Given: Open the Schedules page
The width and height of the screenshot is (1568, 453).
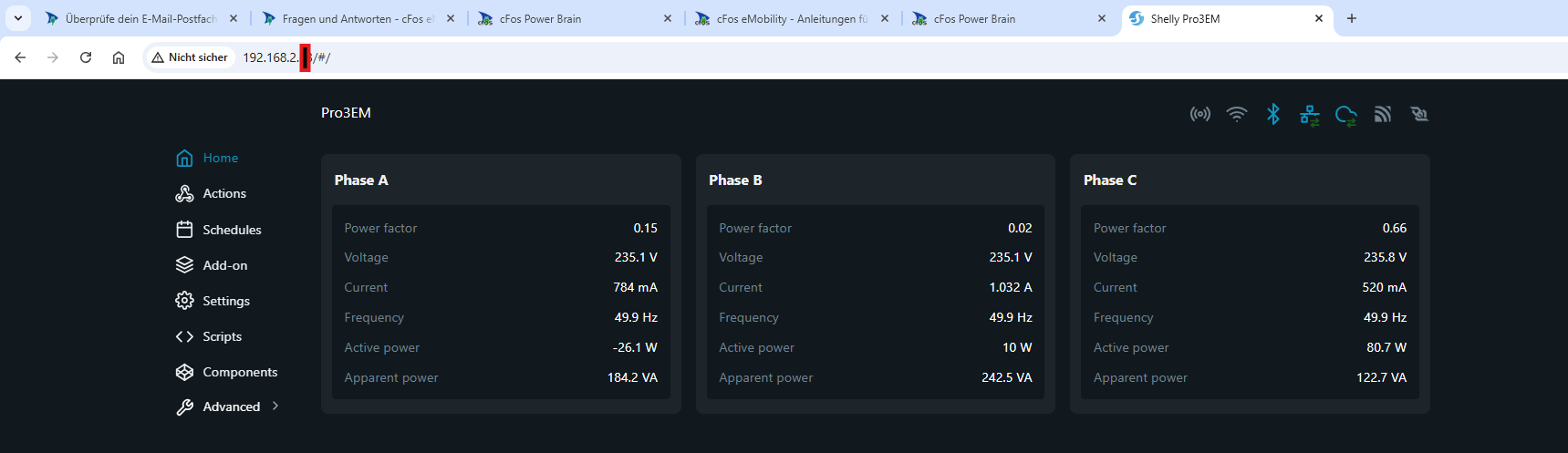Looking at the screenshot, I should 231,230.
